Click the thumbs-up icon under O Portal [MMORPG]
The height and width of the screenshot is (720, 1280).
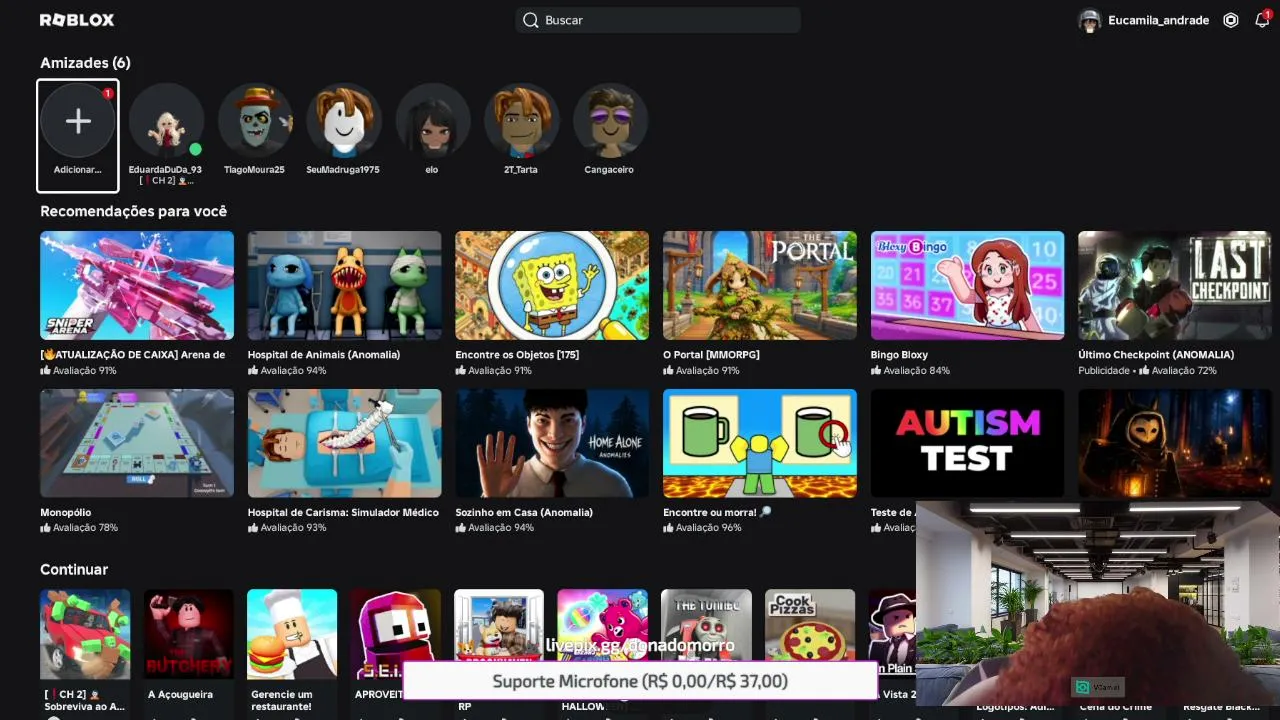click(x=668, y=370)
